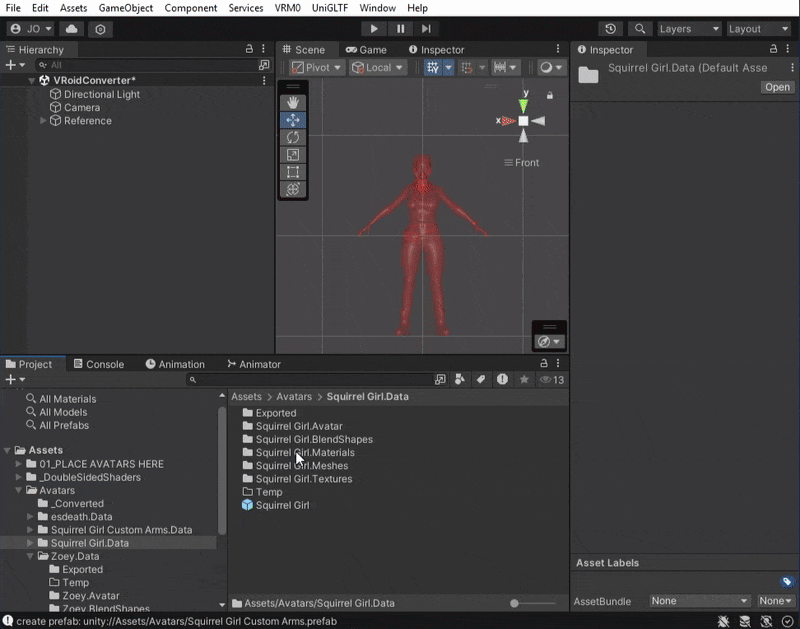Switch to the Animator tab
The width and height of the screenshot is (800, 629).
click(254, 364)
